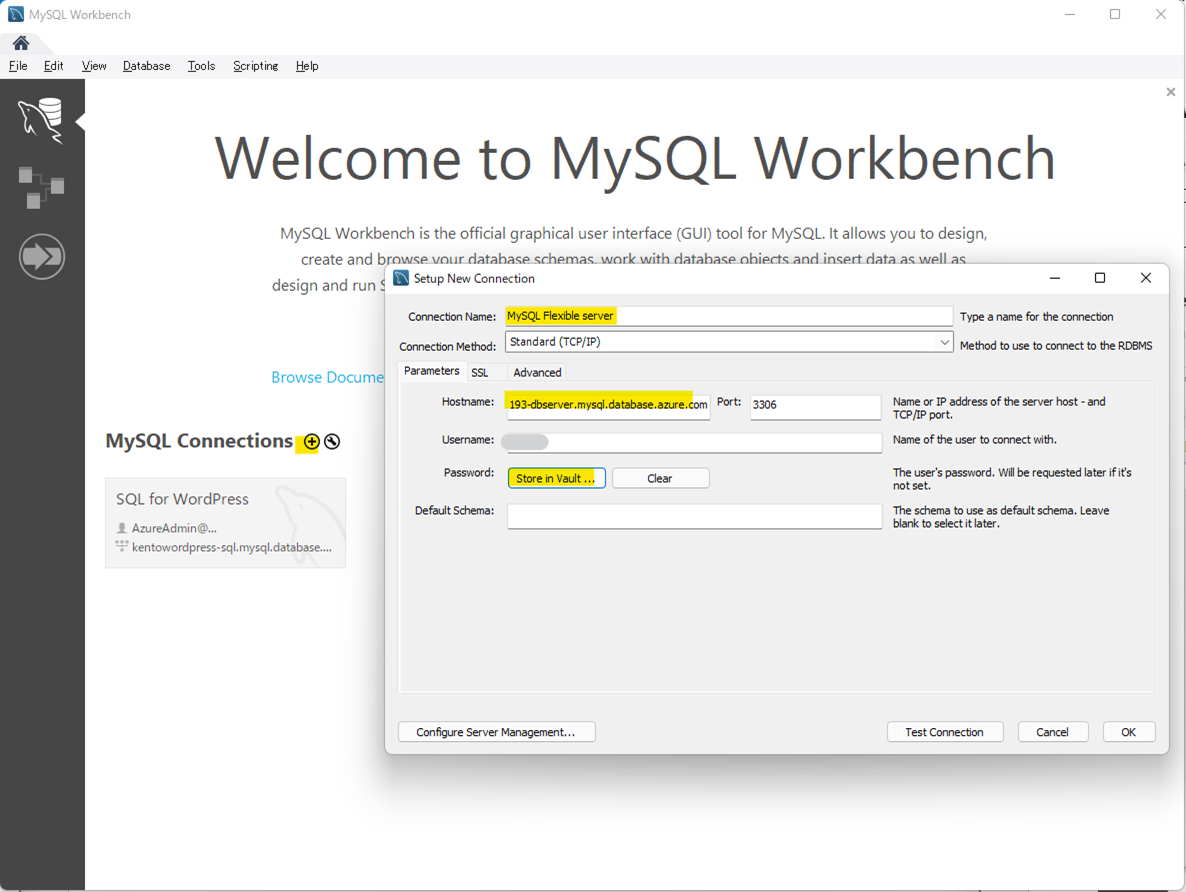Click the home tab icon
This screenshot has width=1186, height=892.
coord(21,43)
